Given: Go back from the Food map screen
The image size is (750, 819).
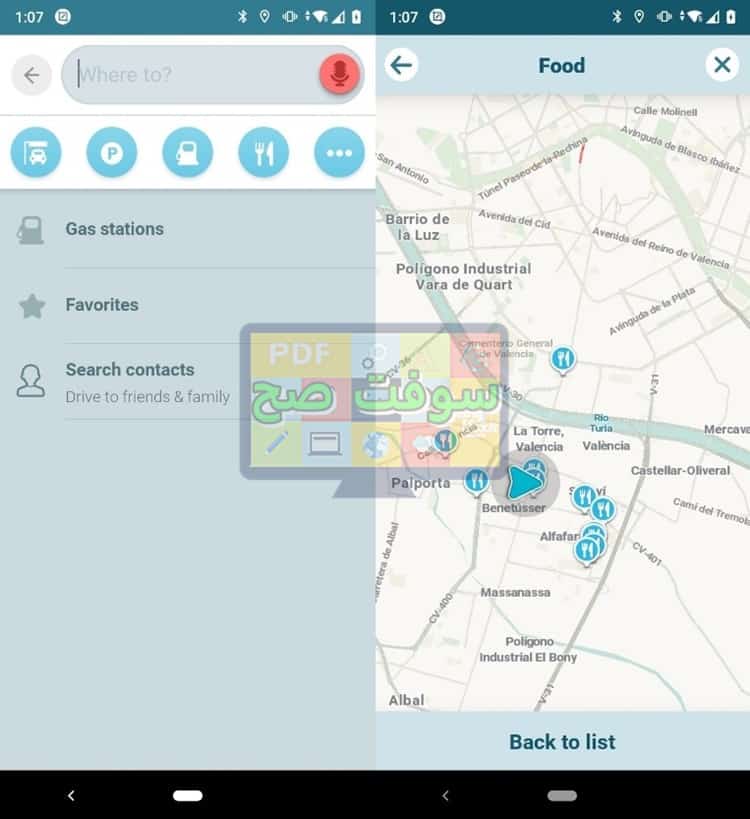Looking at the screenshot, I should (401, 65).
